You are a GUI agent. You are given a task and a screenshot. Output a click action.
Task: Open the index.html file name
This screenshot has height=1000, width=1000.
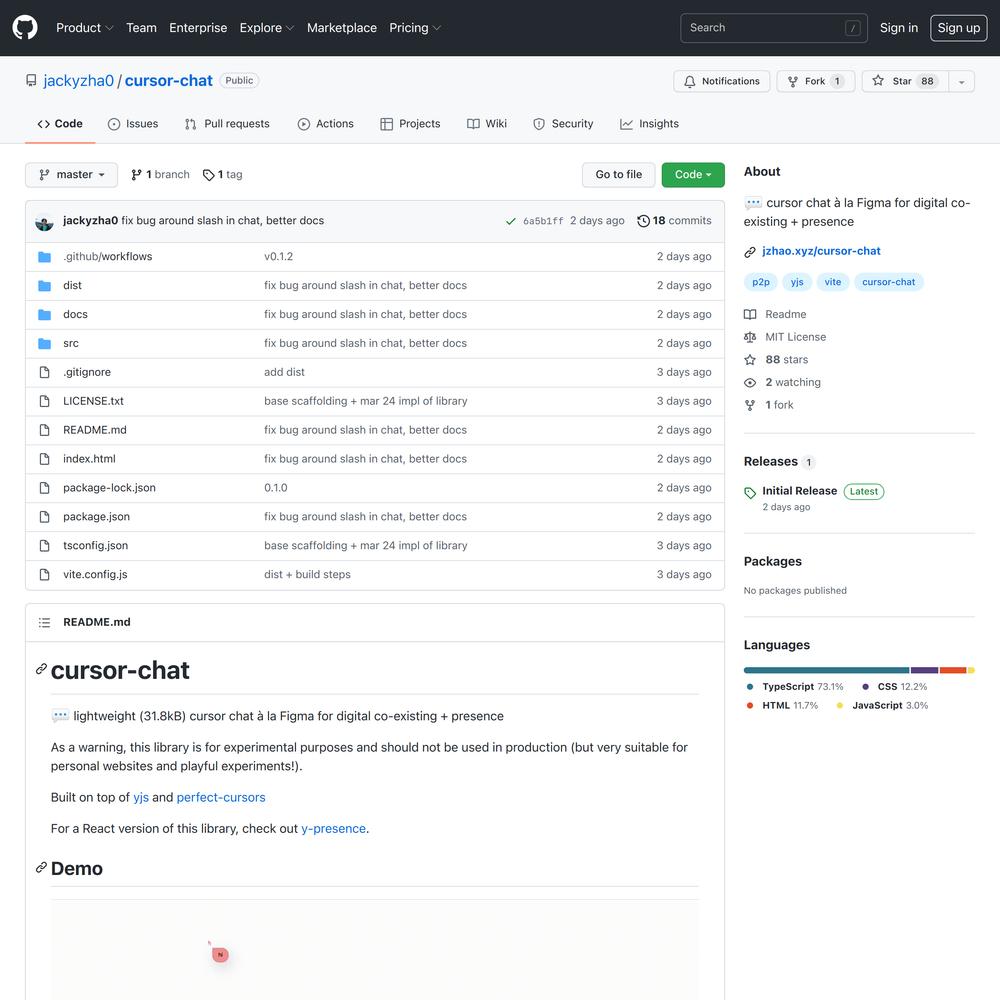[x=89, y=459]
